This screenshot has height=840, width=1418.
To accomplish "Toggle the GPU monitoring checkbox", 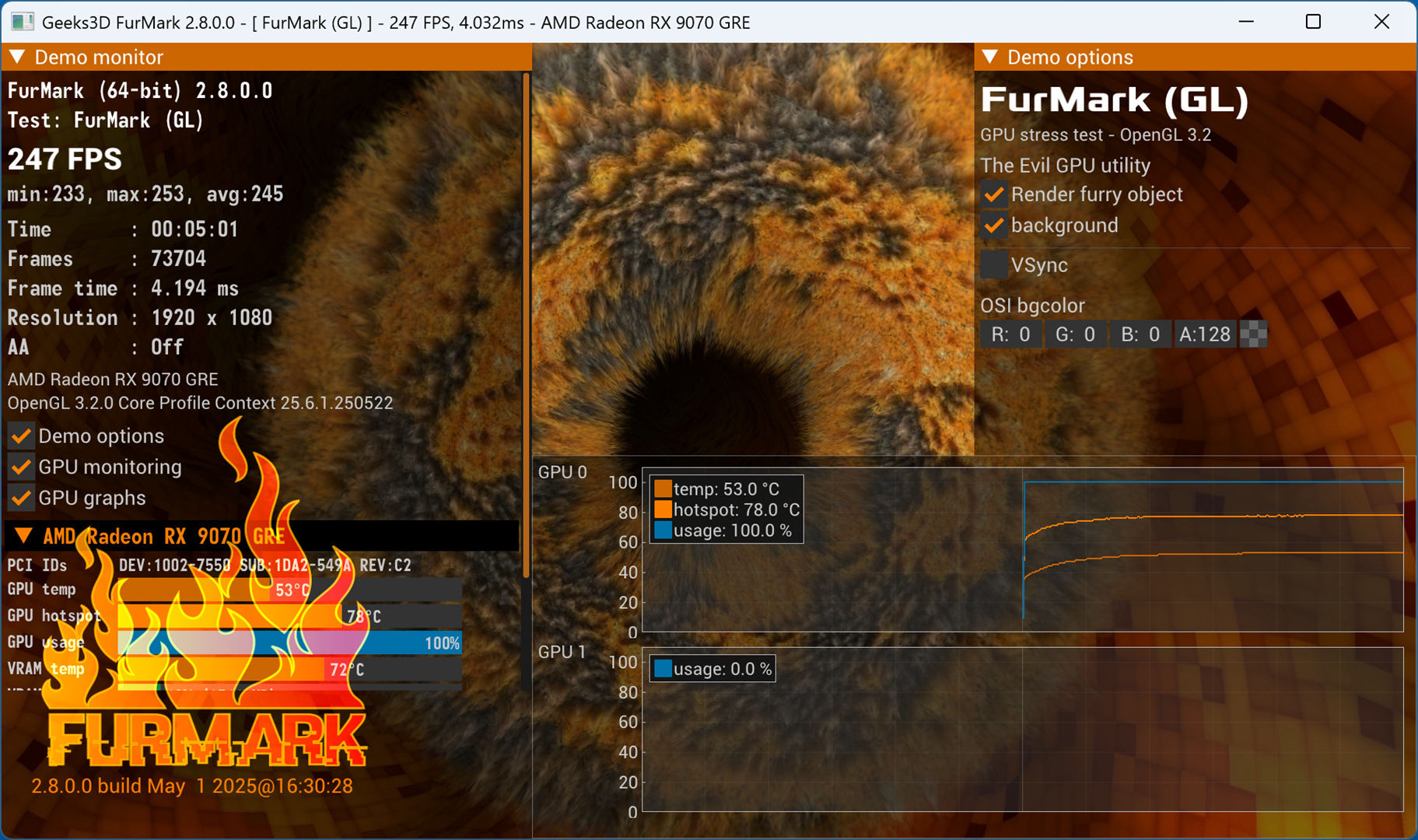I will (21, 467).
